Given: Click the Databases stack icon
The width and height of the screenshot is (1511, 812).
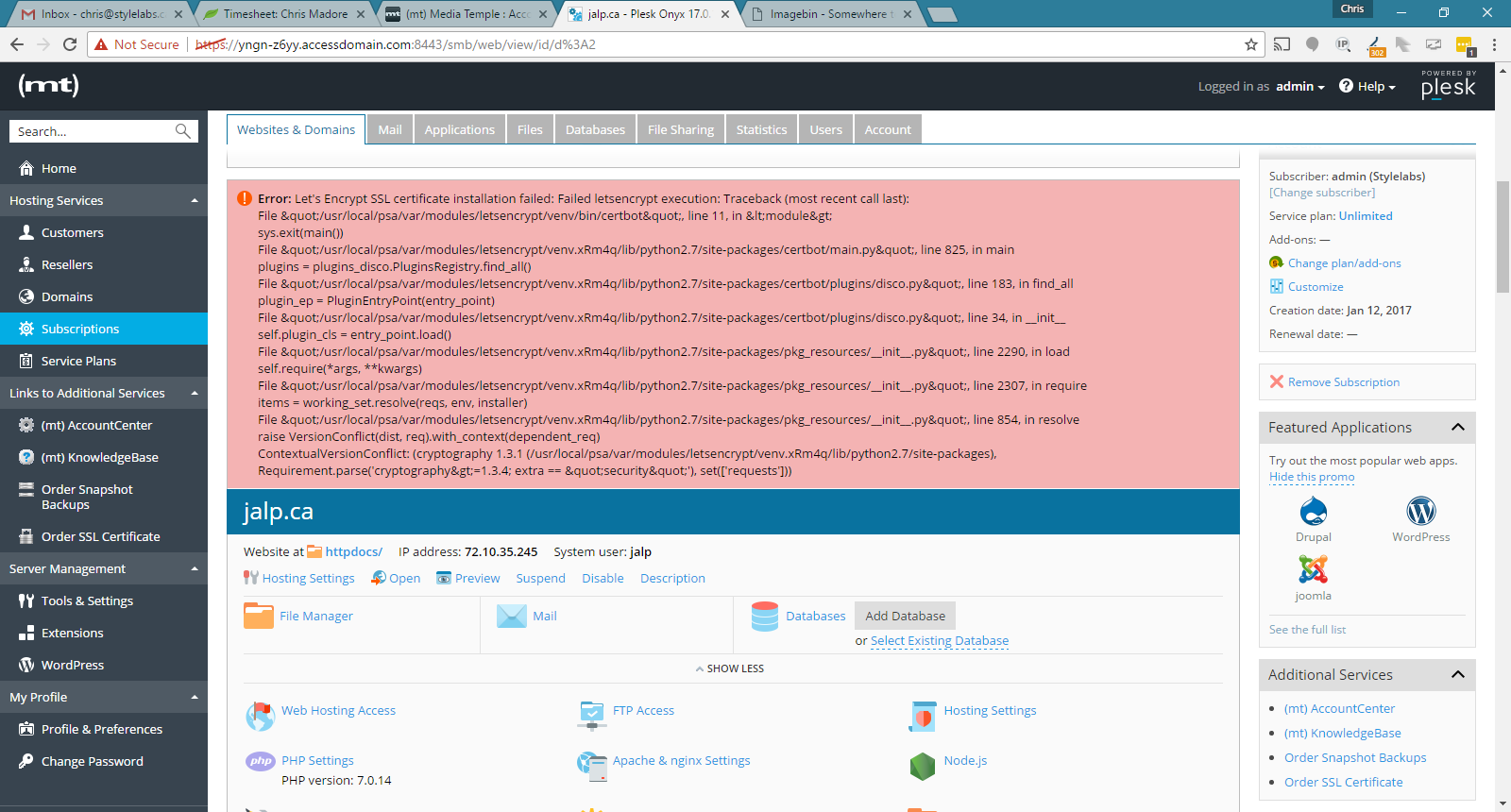Looking at the screenshot, I should (765, 616).
